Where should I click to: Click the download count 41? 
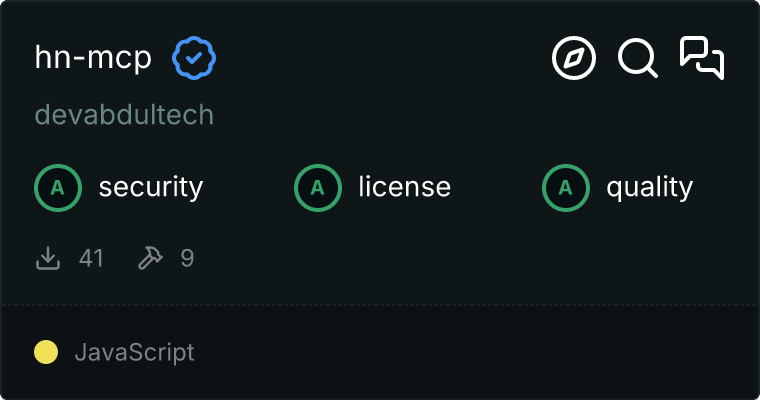91,258
